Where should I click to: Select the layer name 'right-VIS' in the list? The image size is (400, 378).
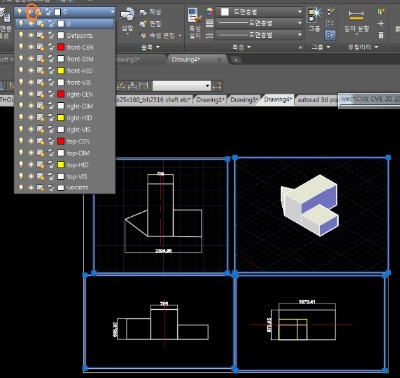[x=78, y=130]
